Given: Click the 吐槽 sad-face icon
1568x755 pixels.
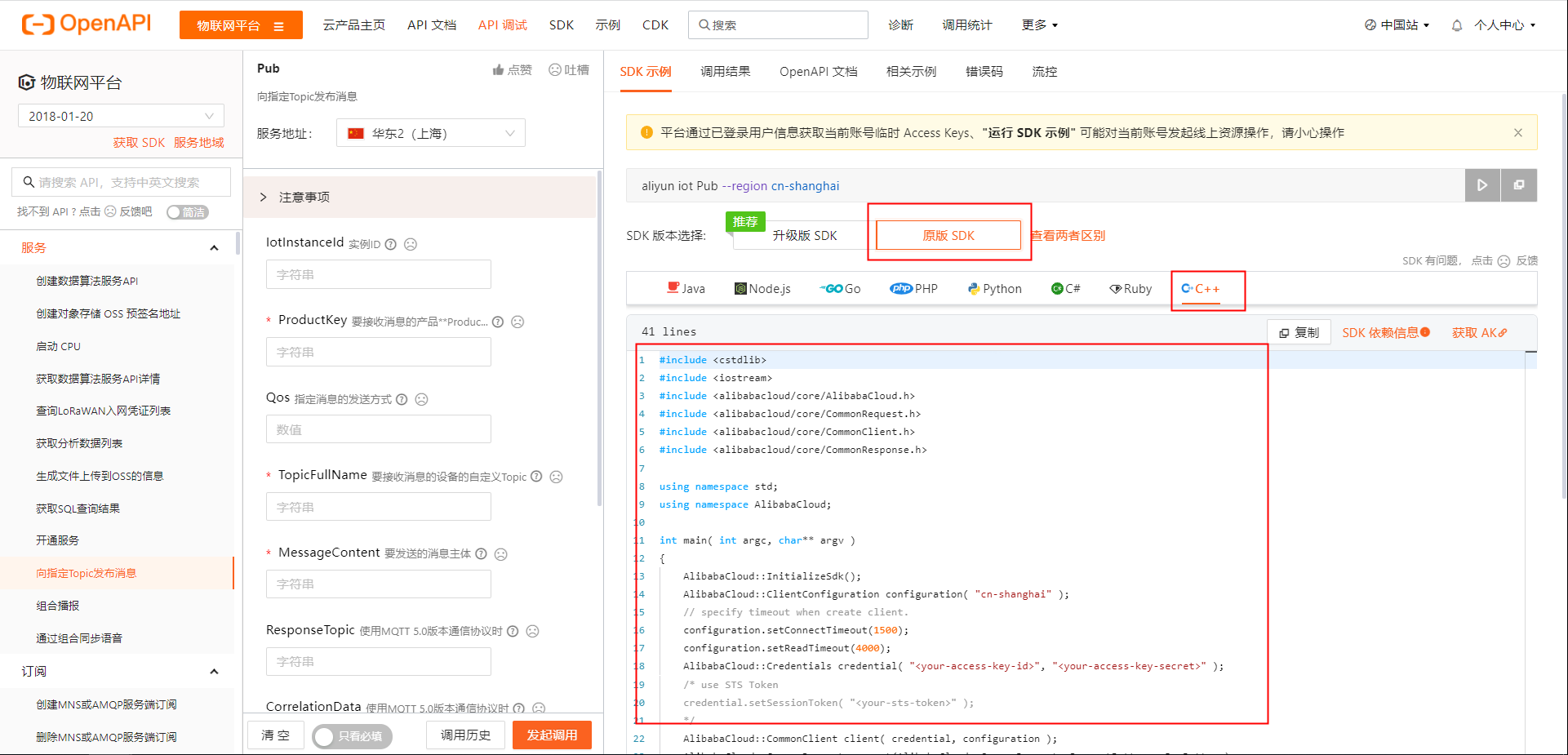Looking at the screenshot, I should click(555, 70).
